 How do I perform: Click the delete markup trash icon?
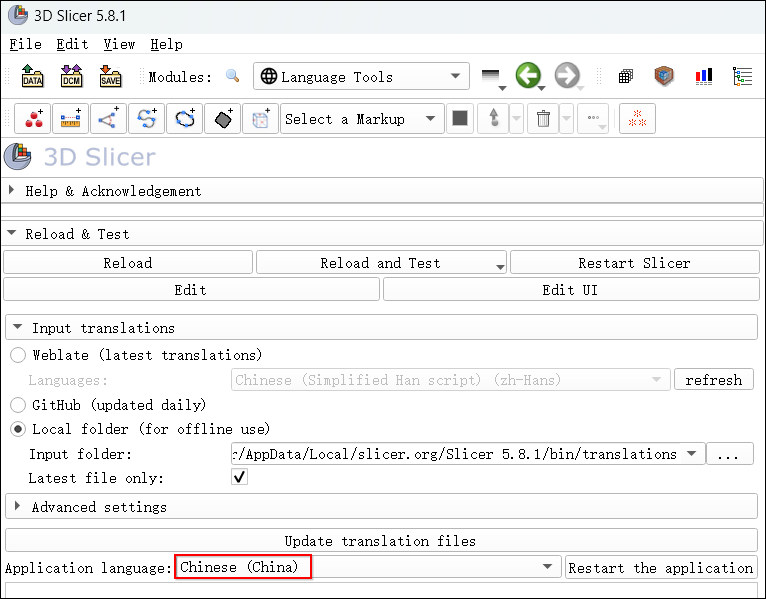coord(543,119)
